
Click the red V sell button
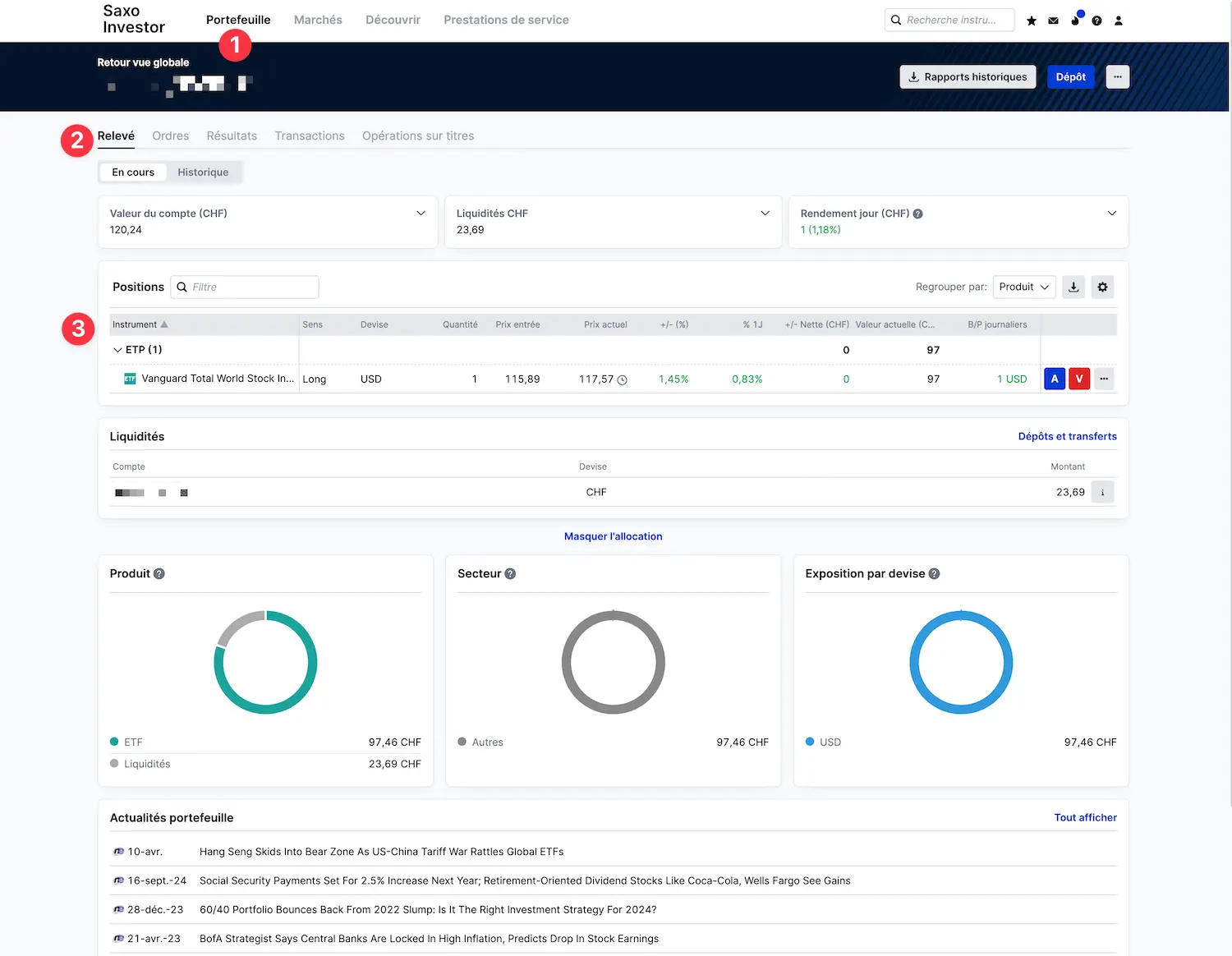(1079, 379)
